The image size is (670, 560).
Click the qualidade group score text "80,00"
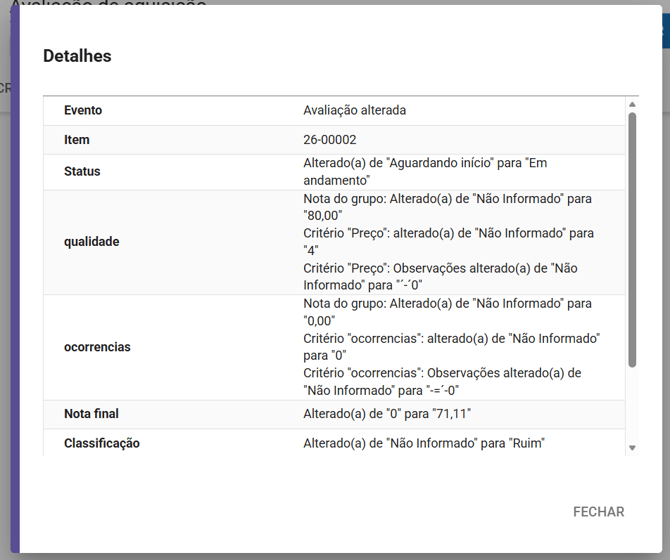pyautogui.click(x=323, y=215)
